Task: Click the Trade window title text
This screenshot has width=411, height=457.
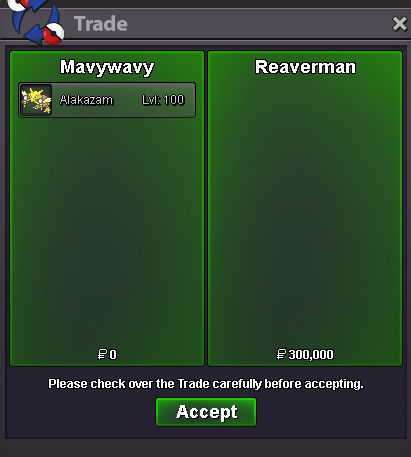Action: [x=101, y=24]
